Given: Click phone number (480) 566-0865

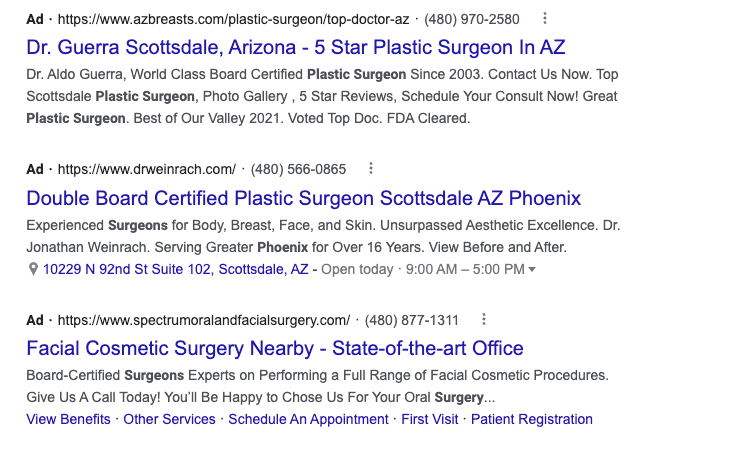Looking at the screenshot, I should click(298, 169).
